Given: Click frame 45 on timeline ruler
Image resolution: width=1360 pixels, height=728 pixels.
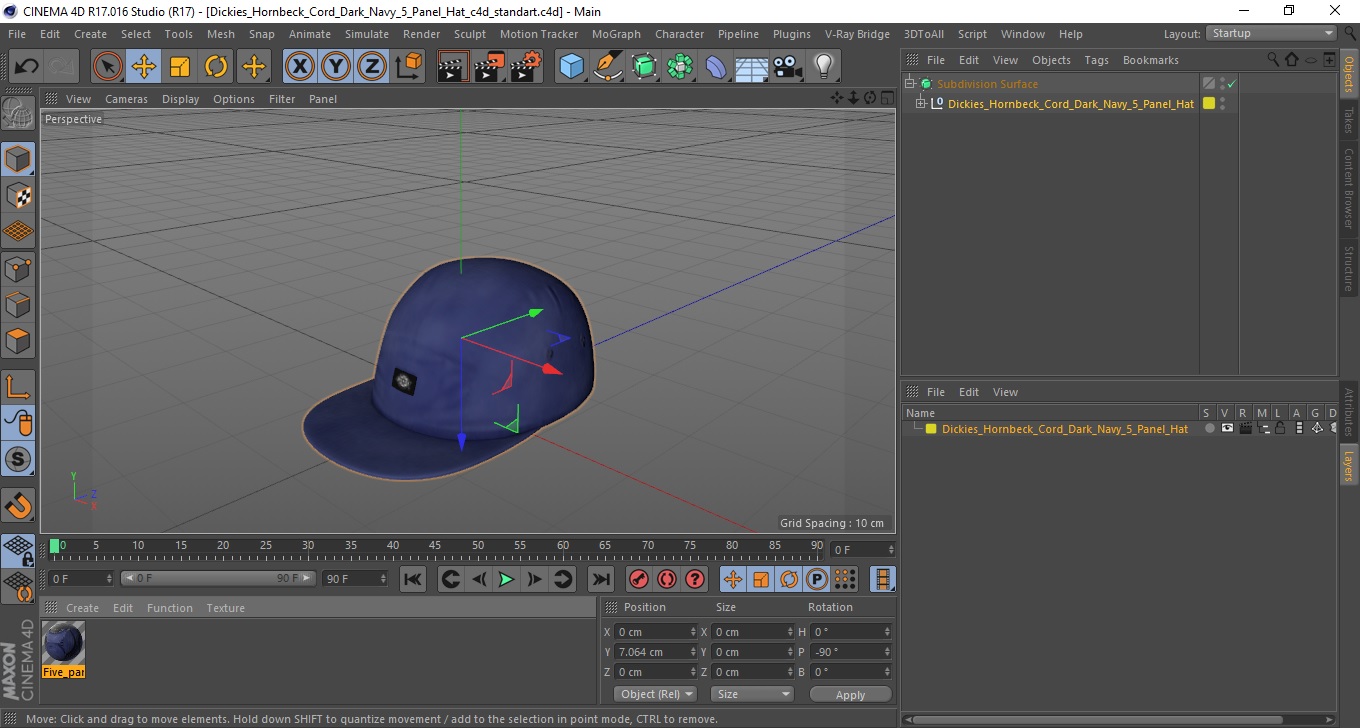Looking at the screenshot, I should tap(435, 546).
